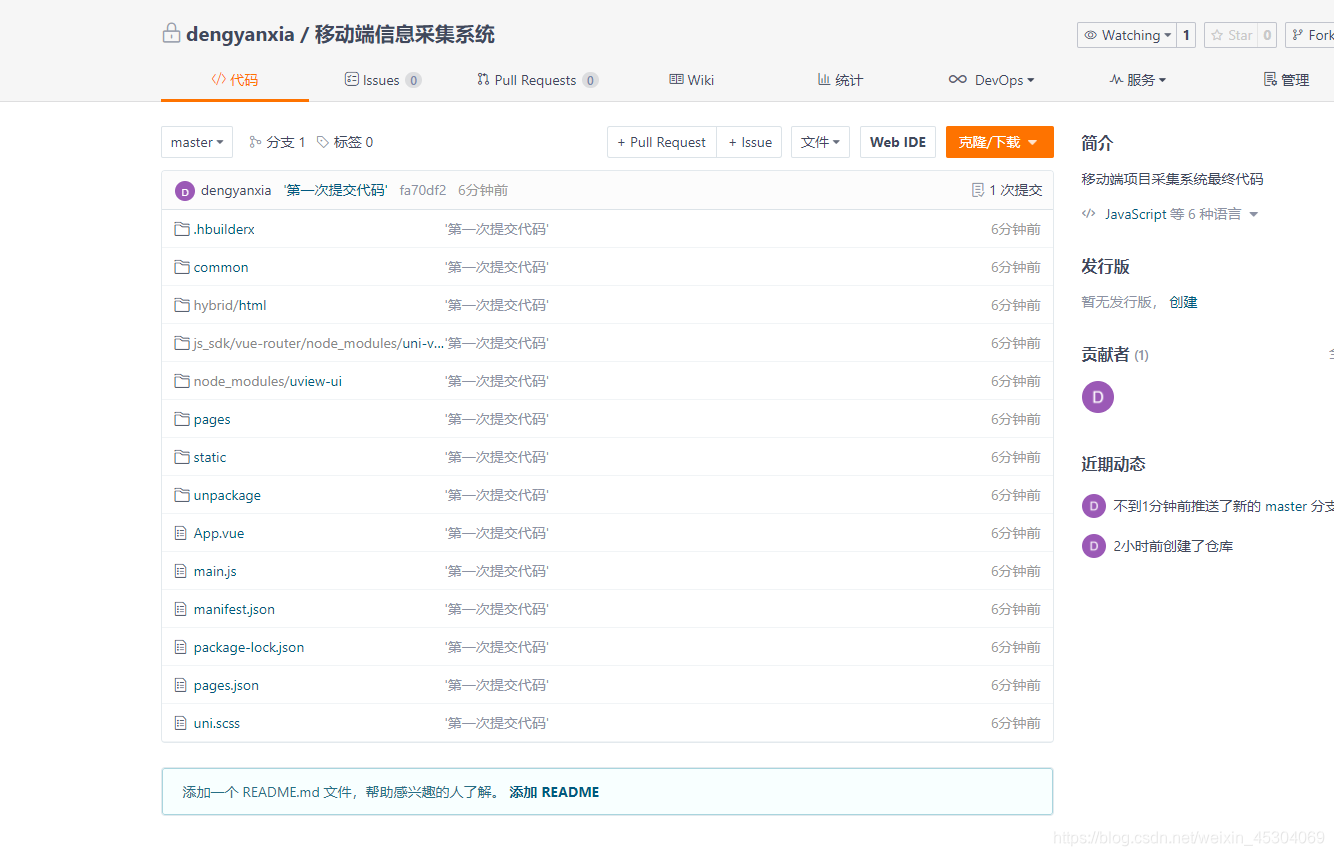Click the tag icon next to 标签 0

pyautogui.click(x=323, y=142)
